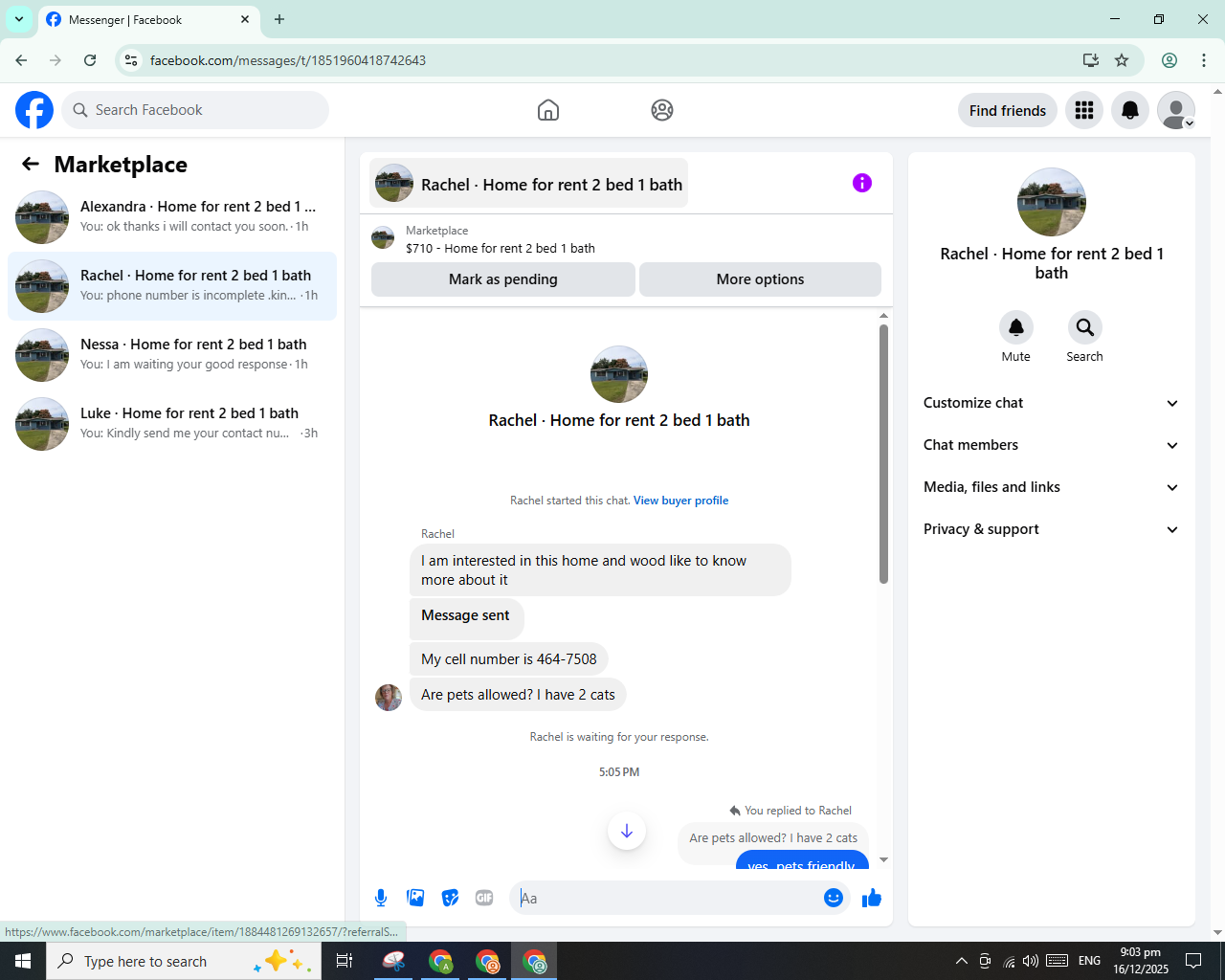Mute this chat with bell icon
This screenshot has width=1225, height=980.
point(1016,327)
